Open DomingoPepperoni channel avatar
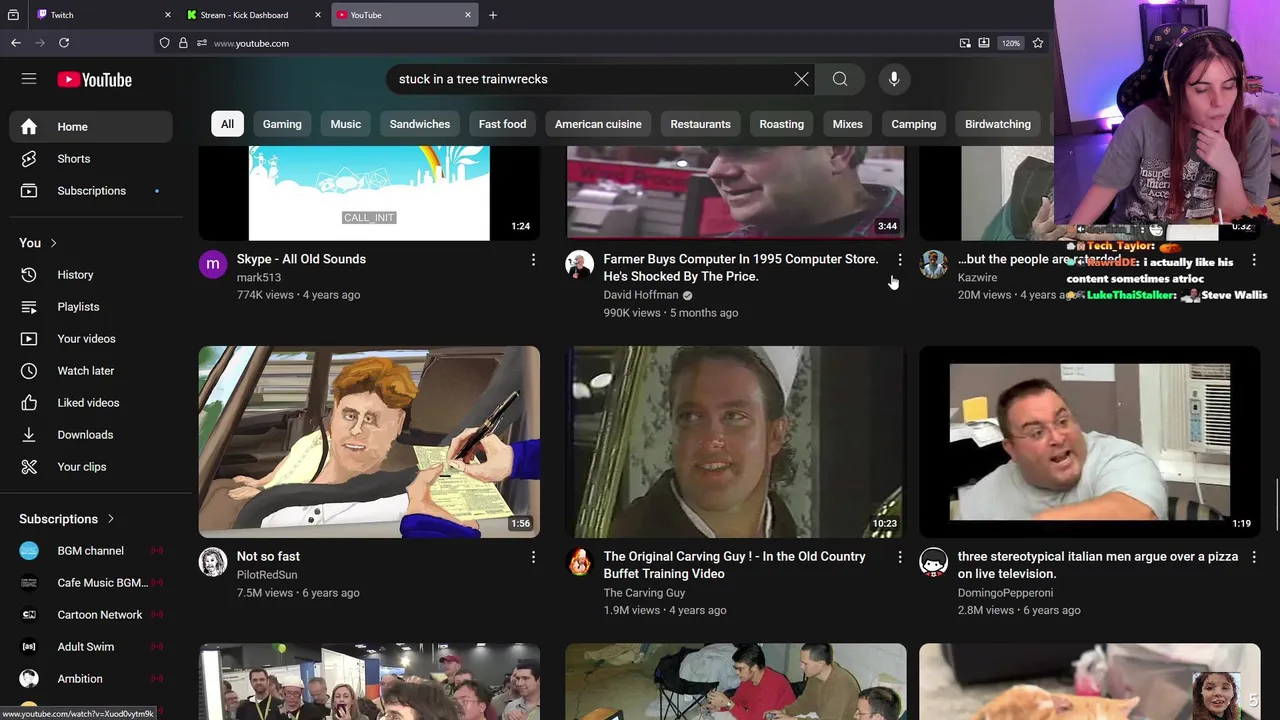 pos(933,561)
